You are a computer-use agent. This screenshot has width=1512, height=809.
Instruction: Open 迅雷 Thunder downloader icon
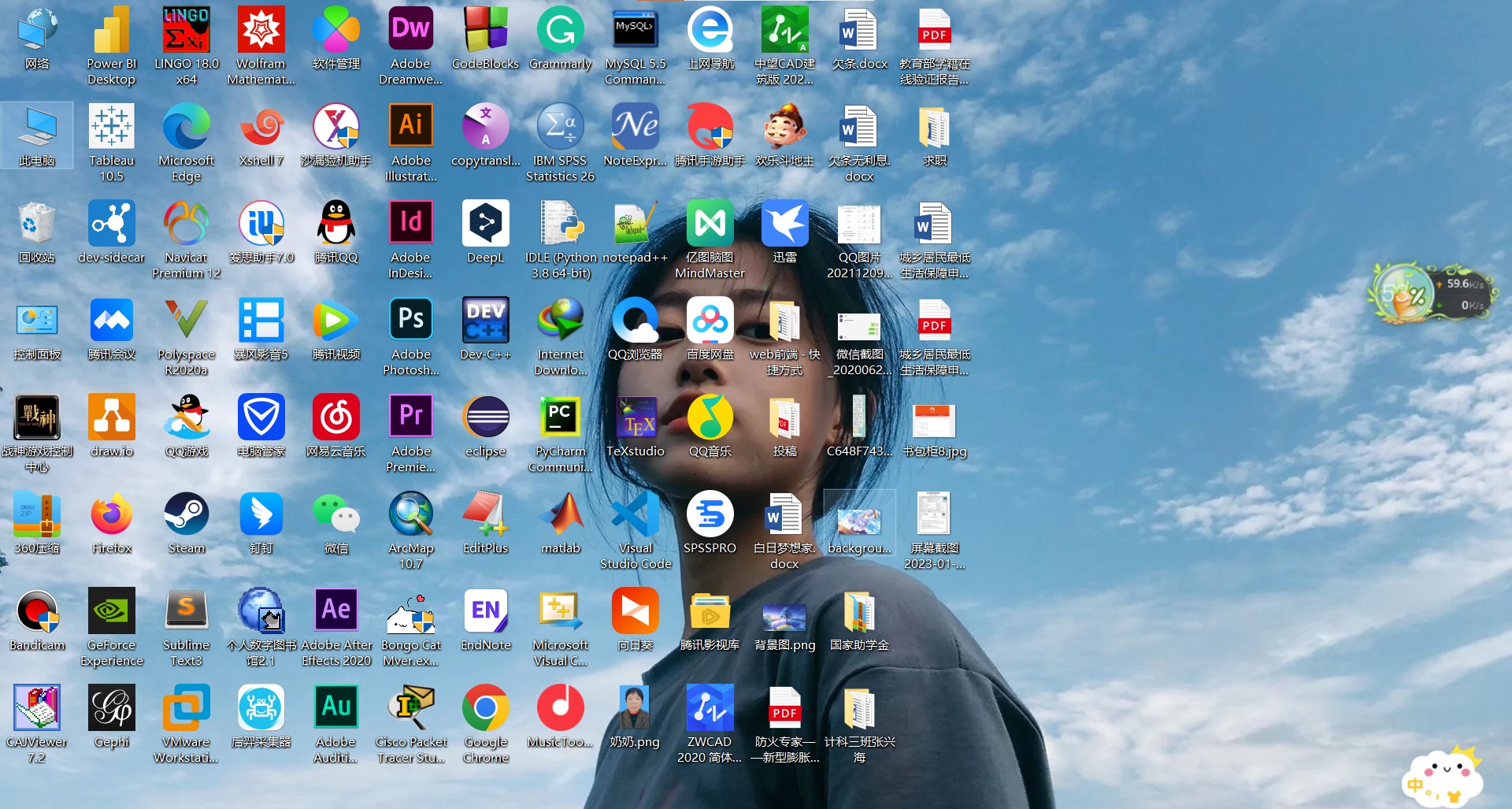(784, 224)
